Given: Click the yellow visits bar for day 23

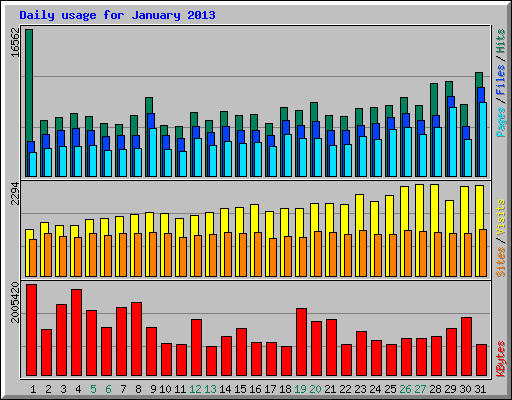Looking at the screenshot, I should click(x=359, y=212).
